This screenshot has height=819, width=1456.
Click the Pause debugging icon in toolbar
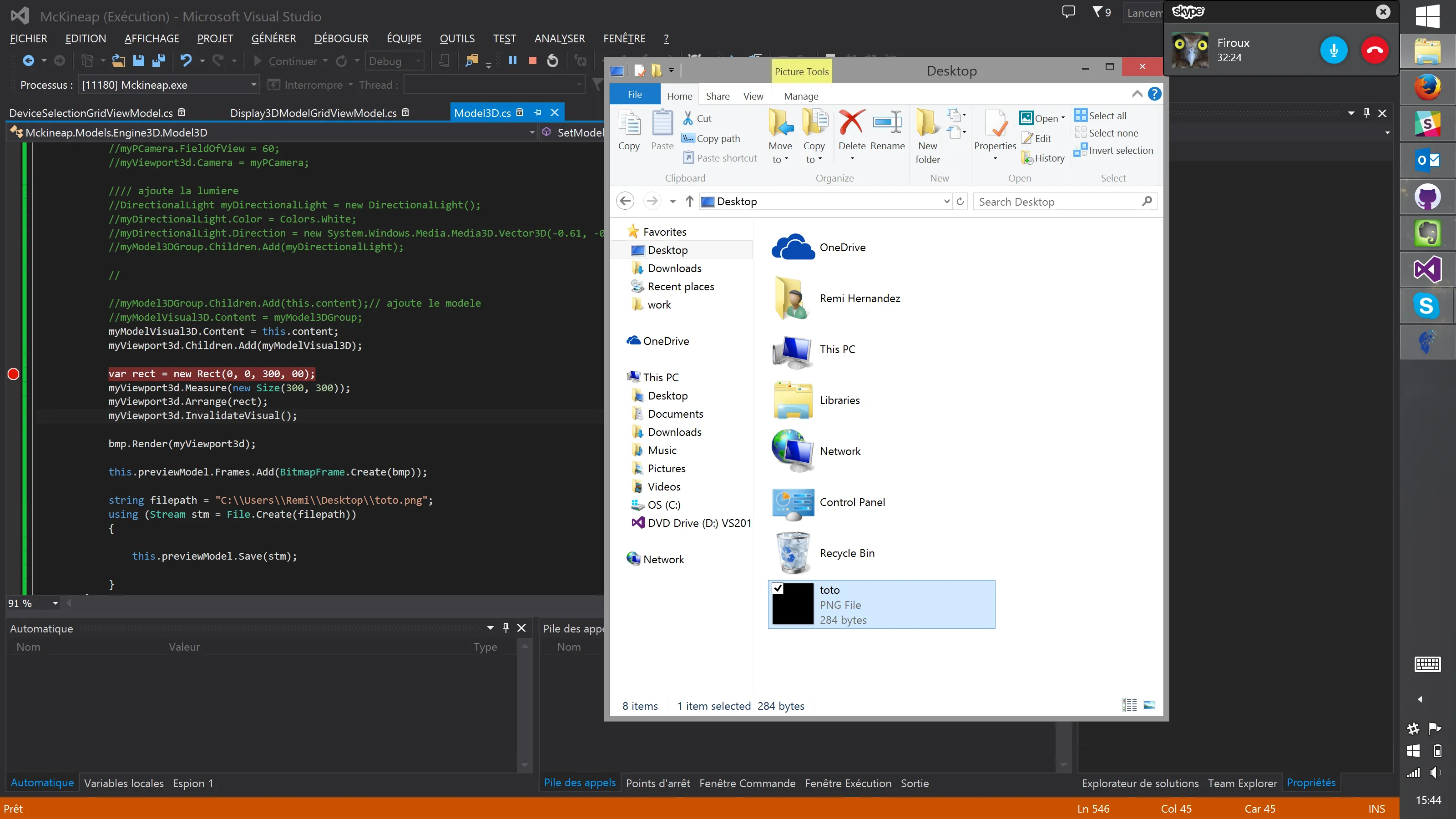(513, 61)
